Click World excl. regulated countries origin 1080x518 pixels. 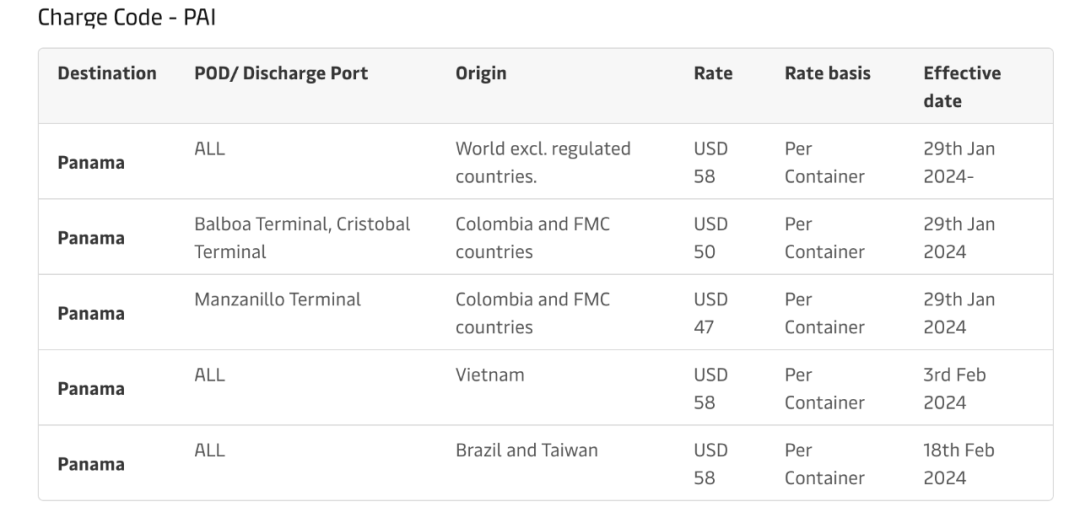click(x=542, y=162)
